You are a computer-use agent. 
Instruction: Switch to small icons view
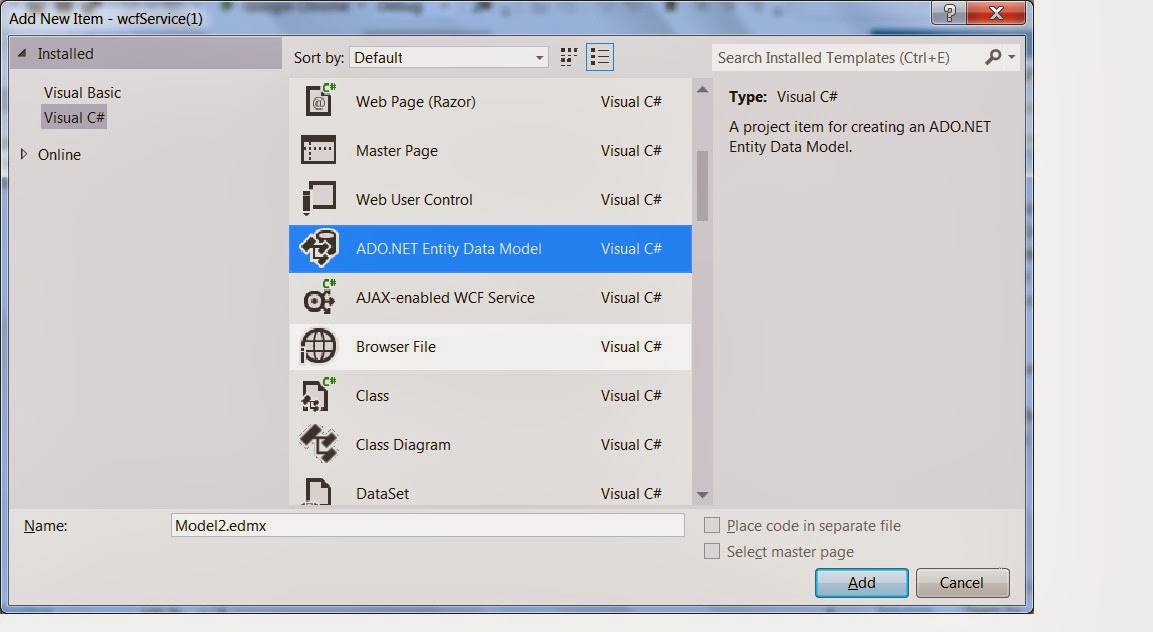coord(568,57)
